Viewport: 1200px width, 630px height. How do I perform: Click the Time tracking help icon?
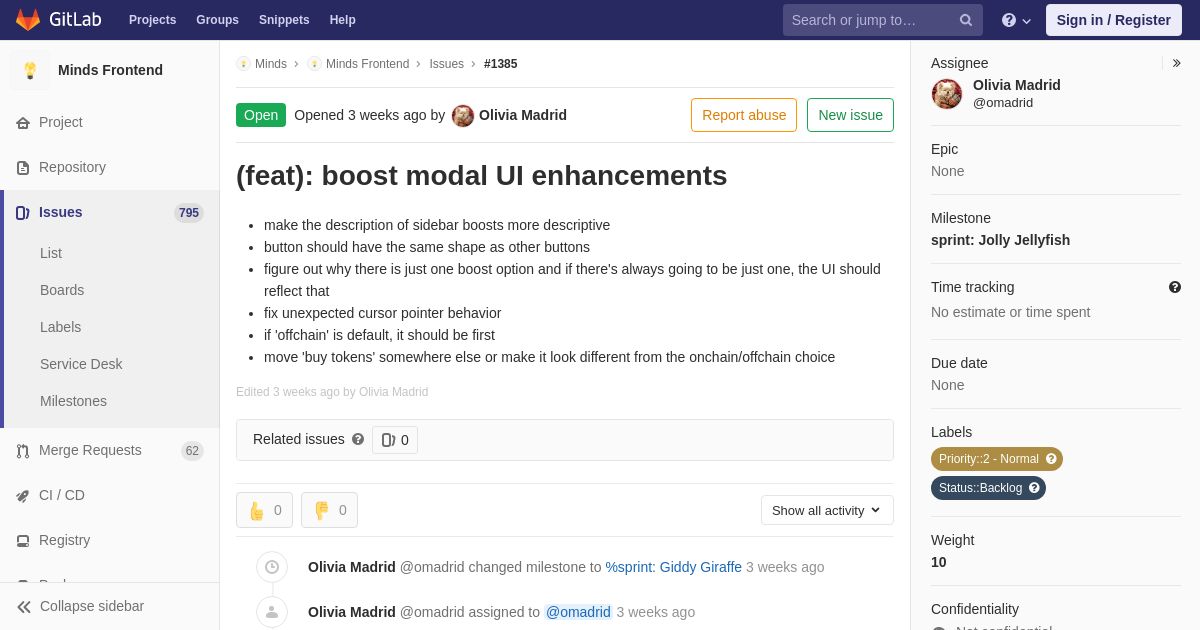coord(1175,287)
